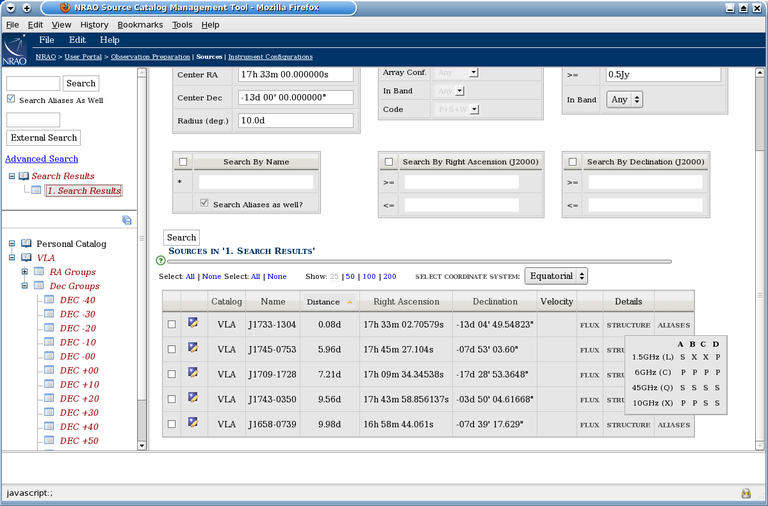Collapse the Search Results tree node
Image resolution: width=768 pixels, height=506 pixels.
point(12,176)
